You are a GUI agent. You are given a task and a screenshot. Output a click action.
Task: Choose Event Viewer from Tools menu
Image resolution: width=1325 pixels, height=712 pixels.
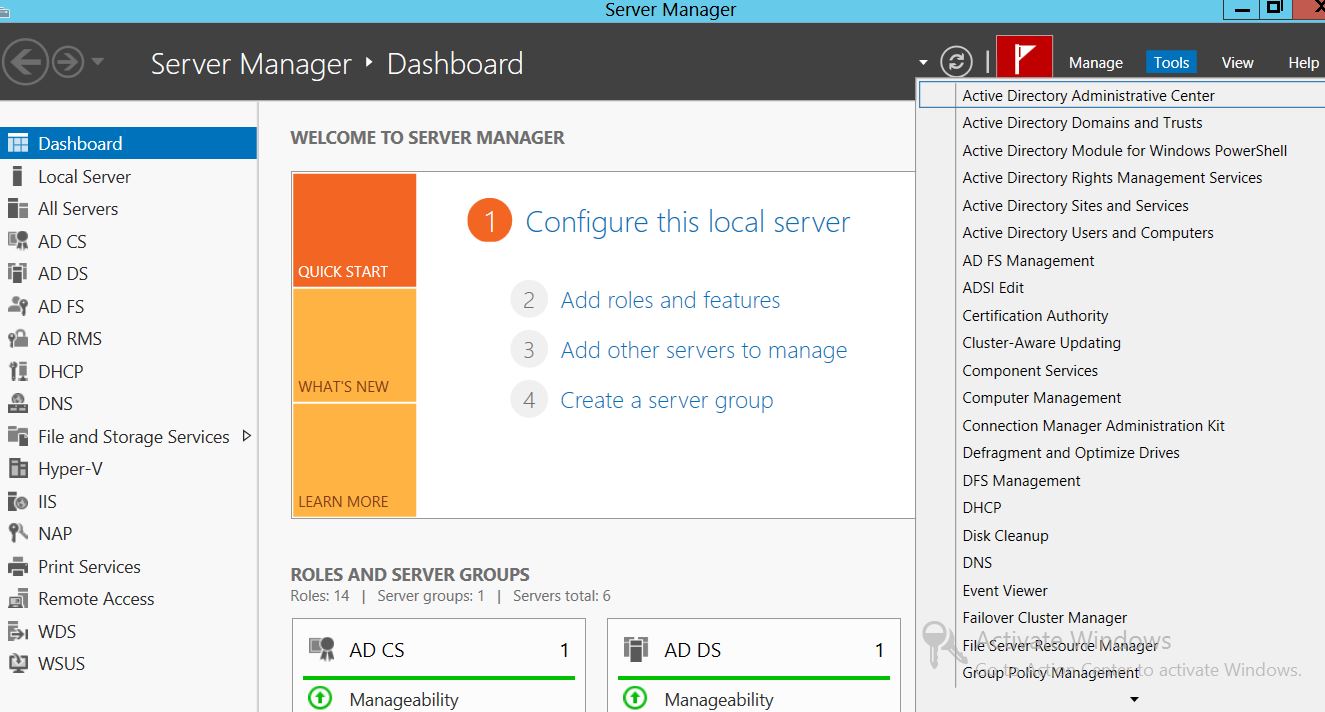(1004, 590)
